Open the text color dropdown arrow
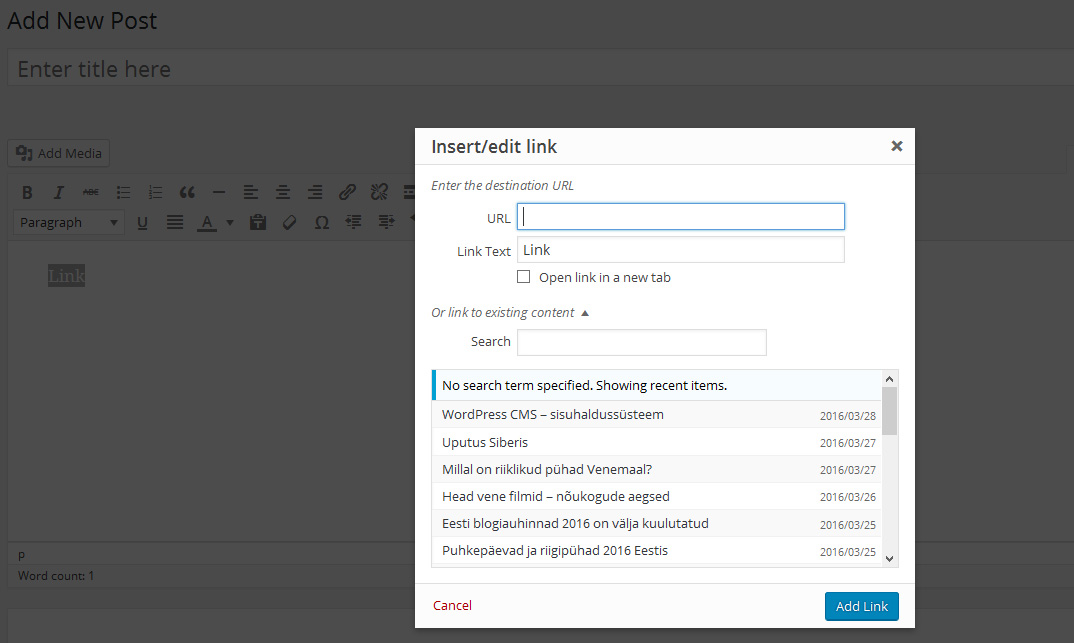The height and width of the screenshot is (643, 1074). pos(230,223)
